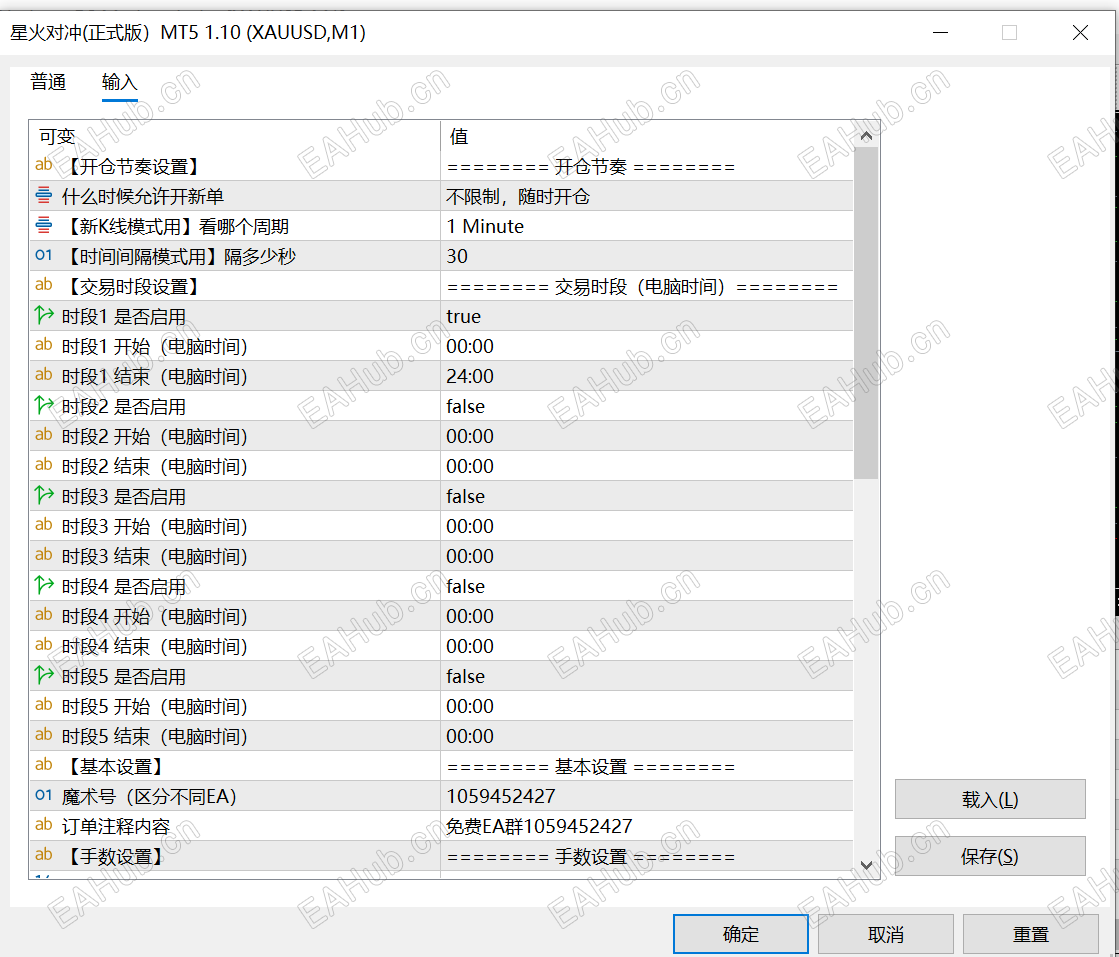This screenshot has width=1119, height=957.
Task: Click the ab icon of 时段4 开始
Action: 44,615
